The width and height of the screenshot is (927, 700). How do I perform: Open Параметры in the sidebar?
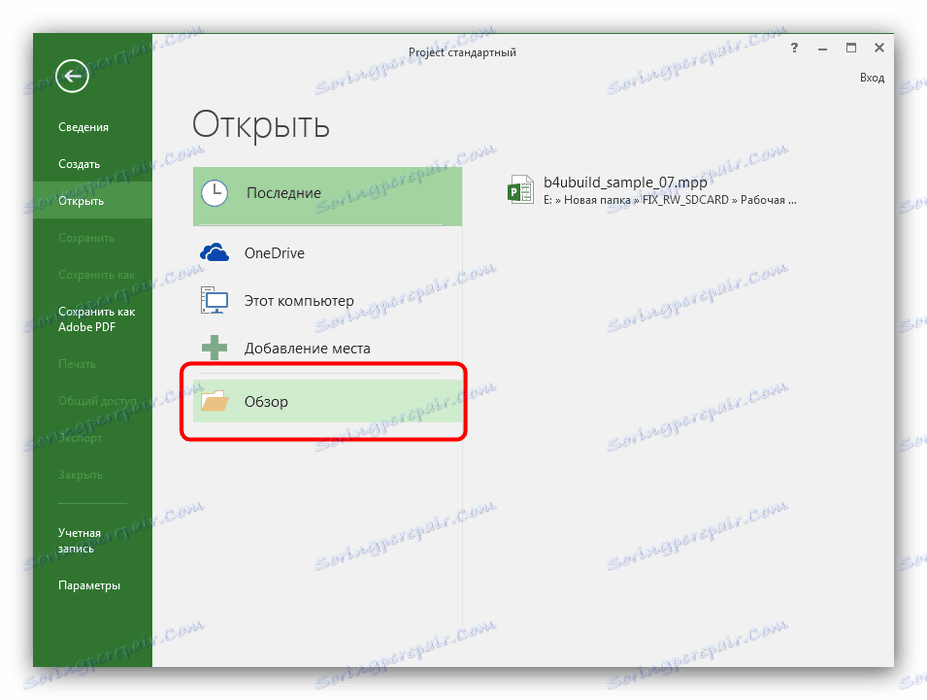tap(89, 585)
